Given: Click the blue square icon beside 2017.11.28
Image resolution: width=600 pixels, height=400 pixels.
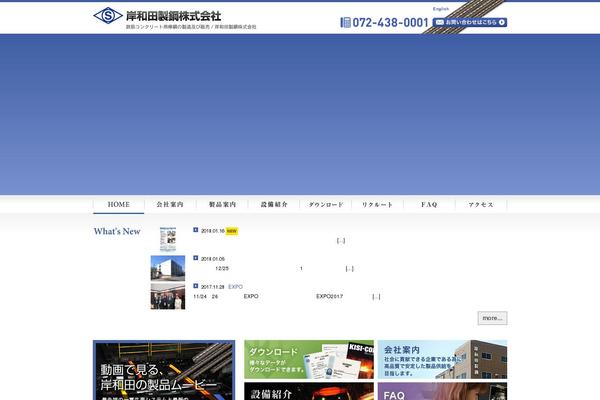Looking at the screenshot, I should tap(196, 286).
